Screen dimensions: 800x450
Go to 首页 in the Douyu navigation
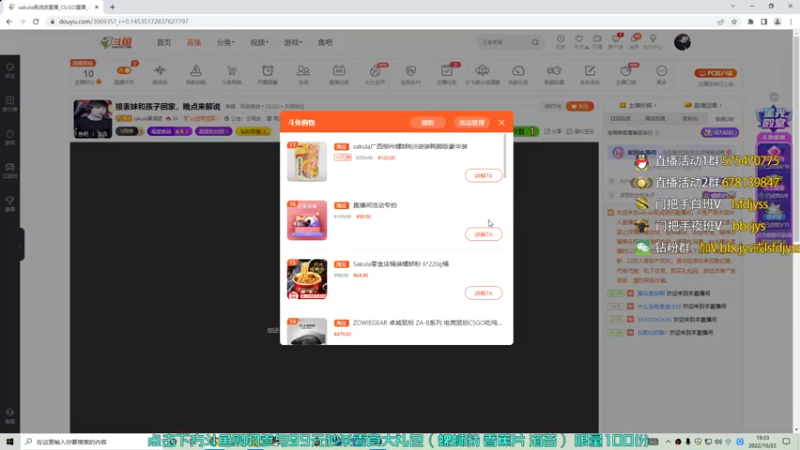click(x=164, y=42)
